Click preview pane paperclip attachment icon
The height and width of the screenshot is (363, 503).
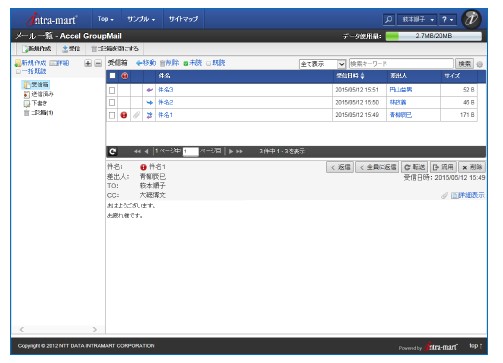tap(444, 196)
